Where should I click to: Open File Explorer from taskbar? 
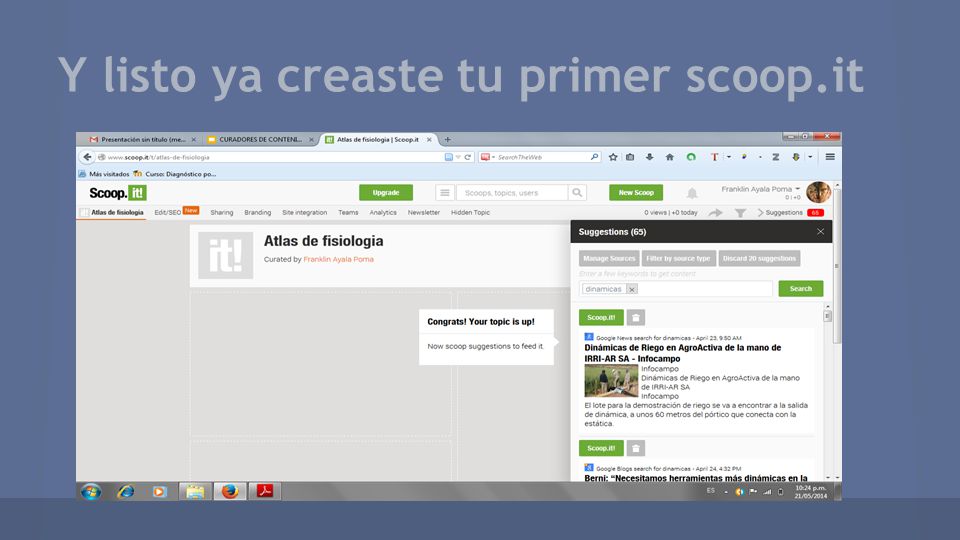(x=195, y=492)
